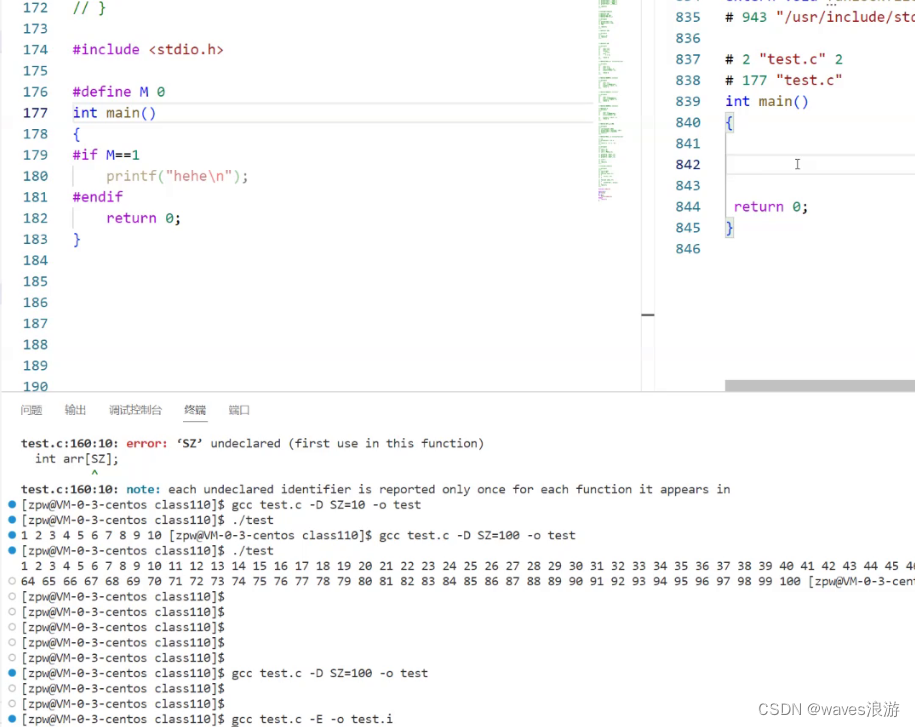Open the 问题 (Problems) panel tab

click(32, 410)
